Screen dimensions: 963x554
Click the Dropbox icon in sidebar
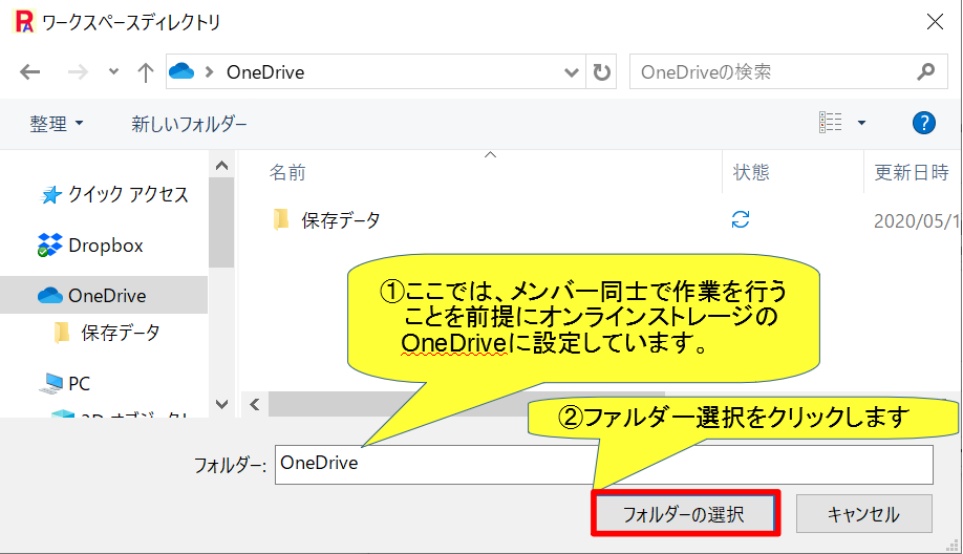(49, 245)
